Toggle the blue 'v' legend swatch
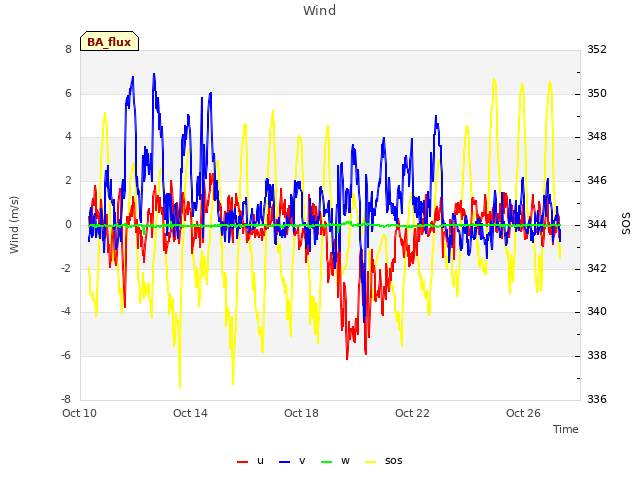 (x=284, y=462)
